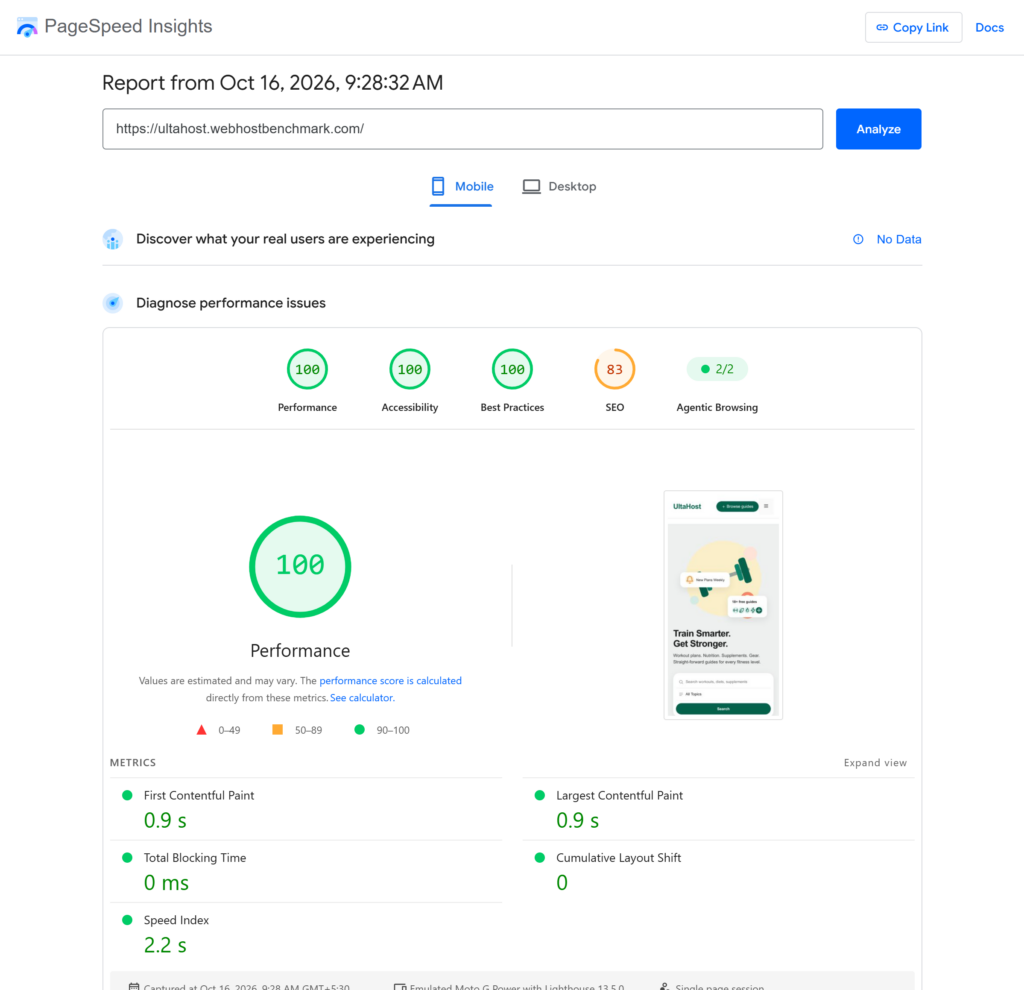
Task: Click the Analyze button
Action: (878, 129)
